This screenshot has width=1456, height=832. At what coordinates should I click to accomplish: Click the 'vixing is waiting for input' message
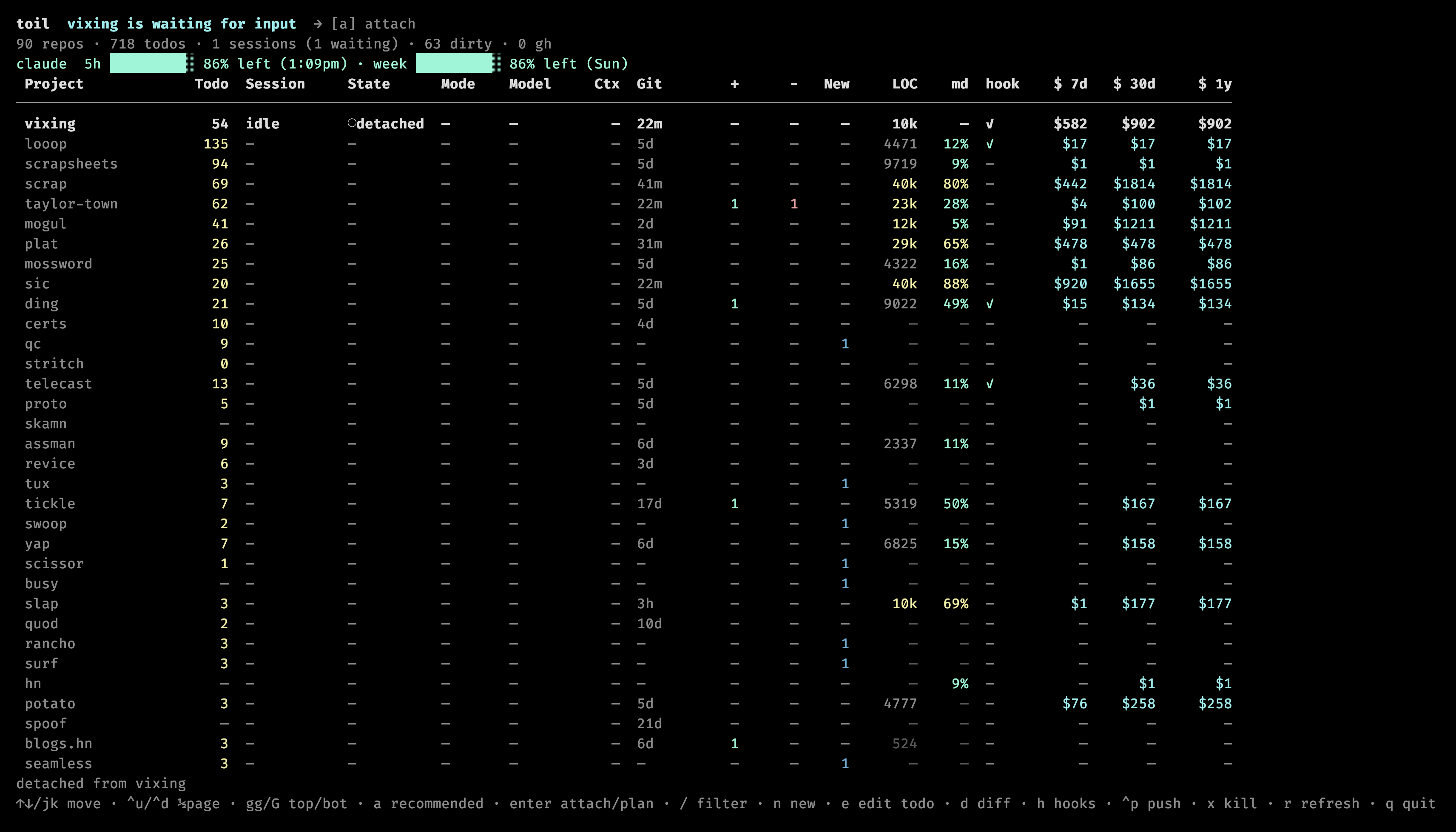click(182, 24)
